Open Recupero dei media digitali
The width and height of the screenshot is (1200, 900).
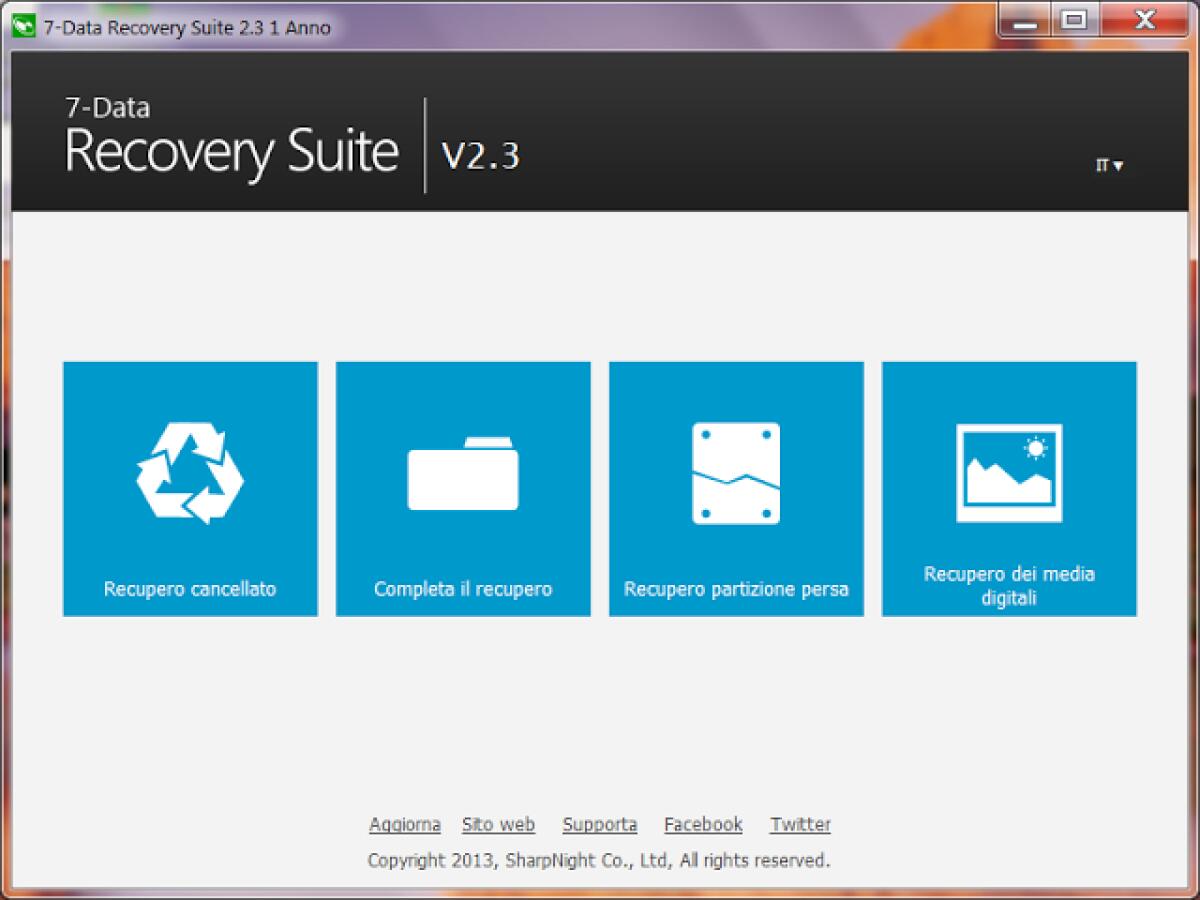[1008, 488]
